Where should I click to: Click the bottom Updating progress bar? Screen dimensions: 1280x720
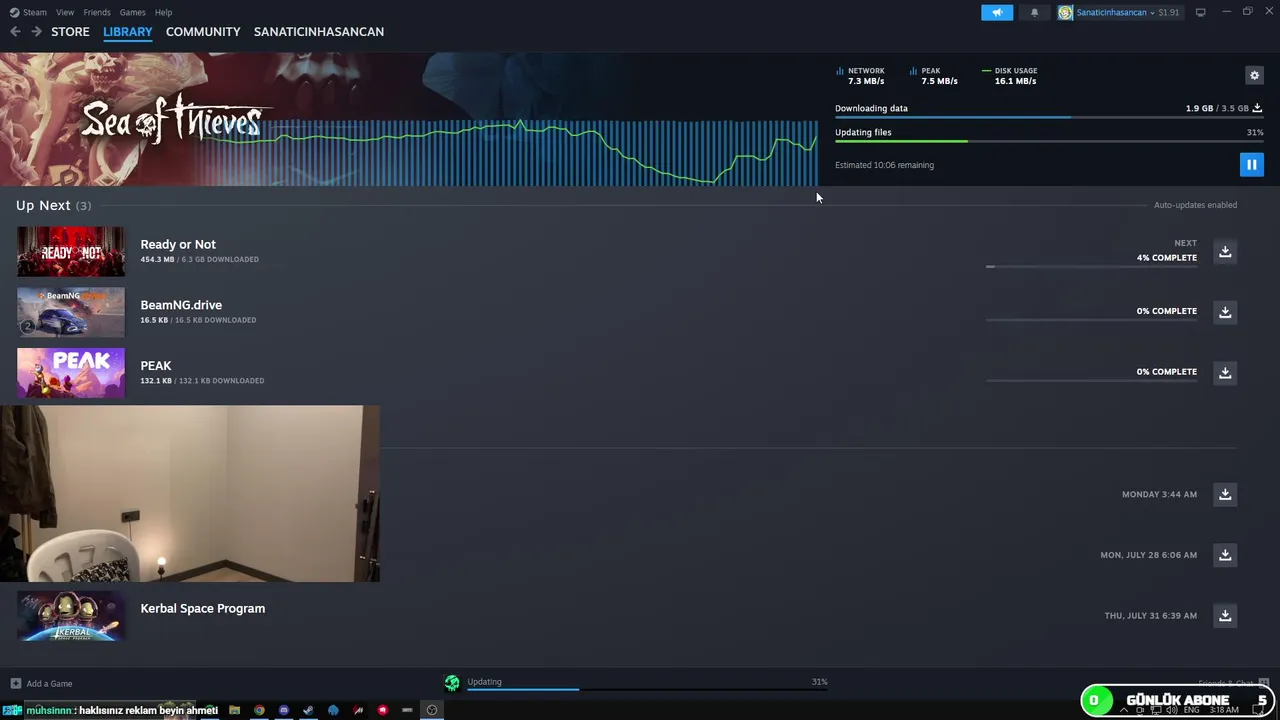point(647,689)
